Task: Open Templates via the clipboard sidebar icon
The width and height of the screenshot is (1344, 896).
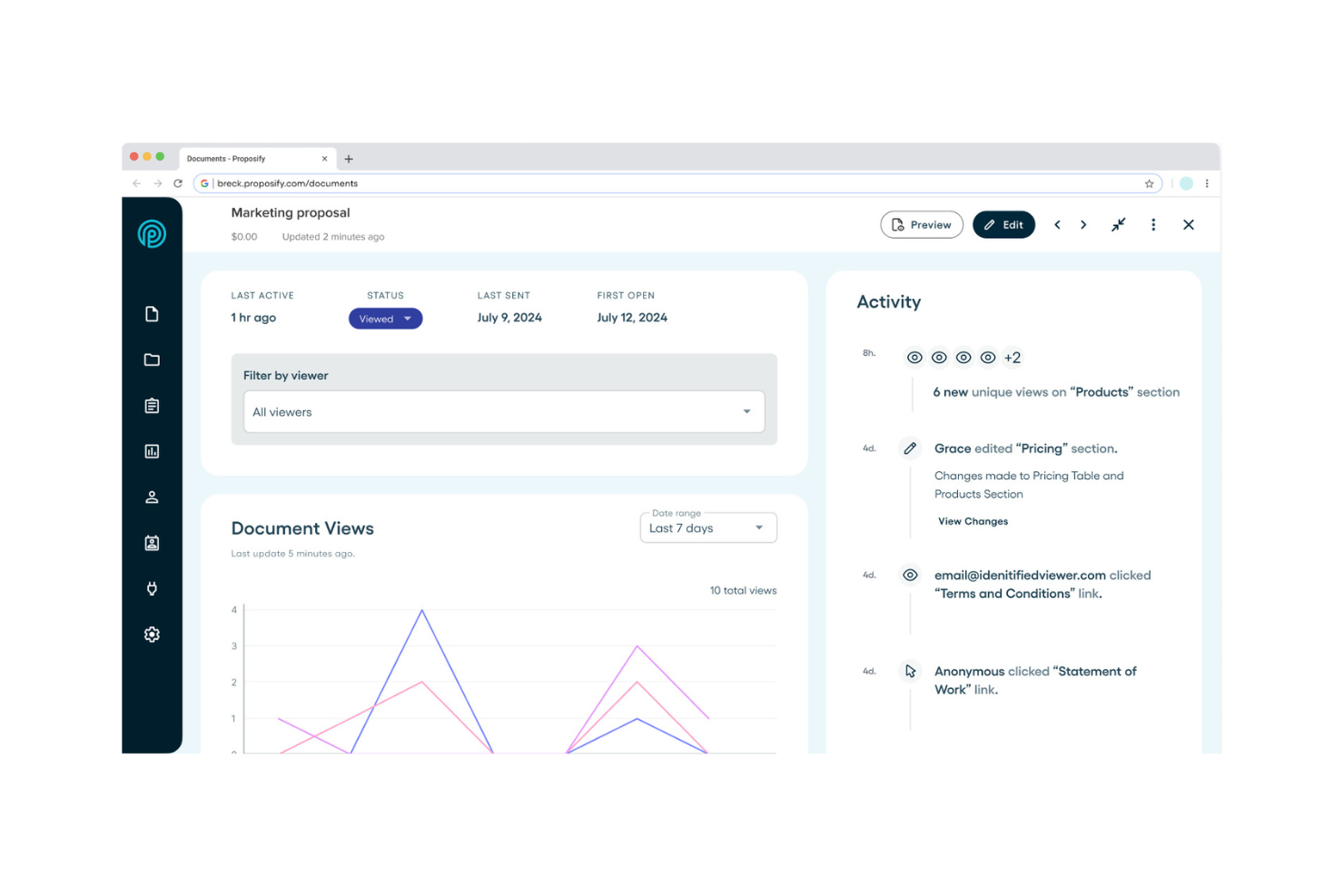Action: (152, 405)
